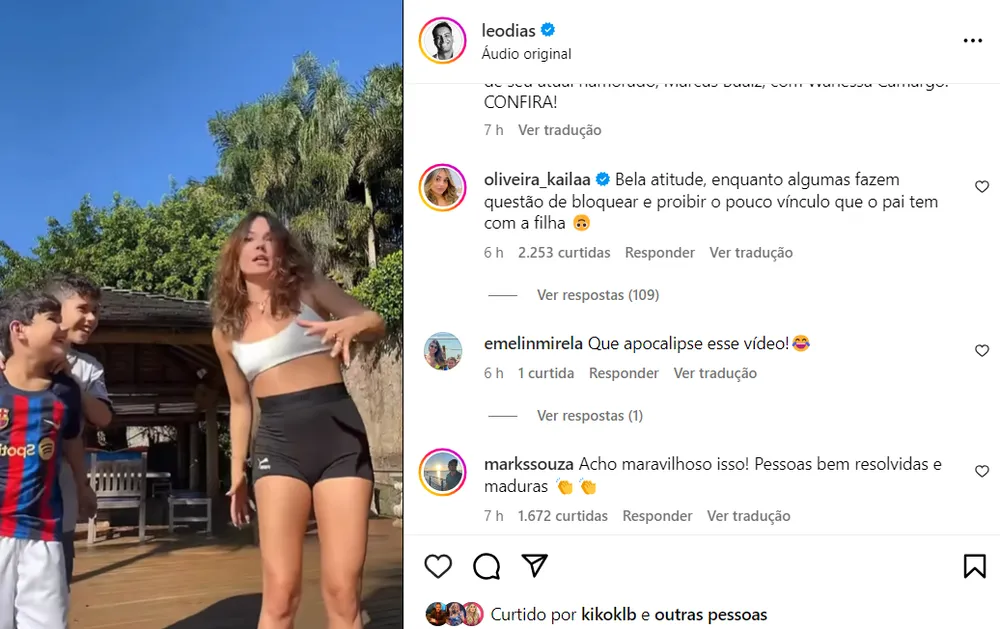The width and height of the screenshot is (1000, 629).
Task: Open kikoklb profile from likes
Action: 608,614
